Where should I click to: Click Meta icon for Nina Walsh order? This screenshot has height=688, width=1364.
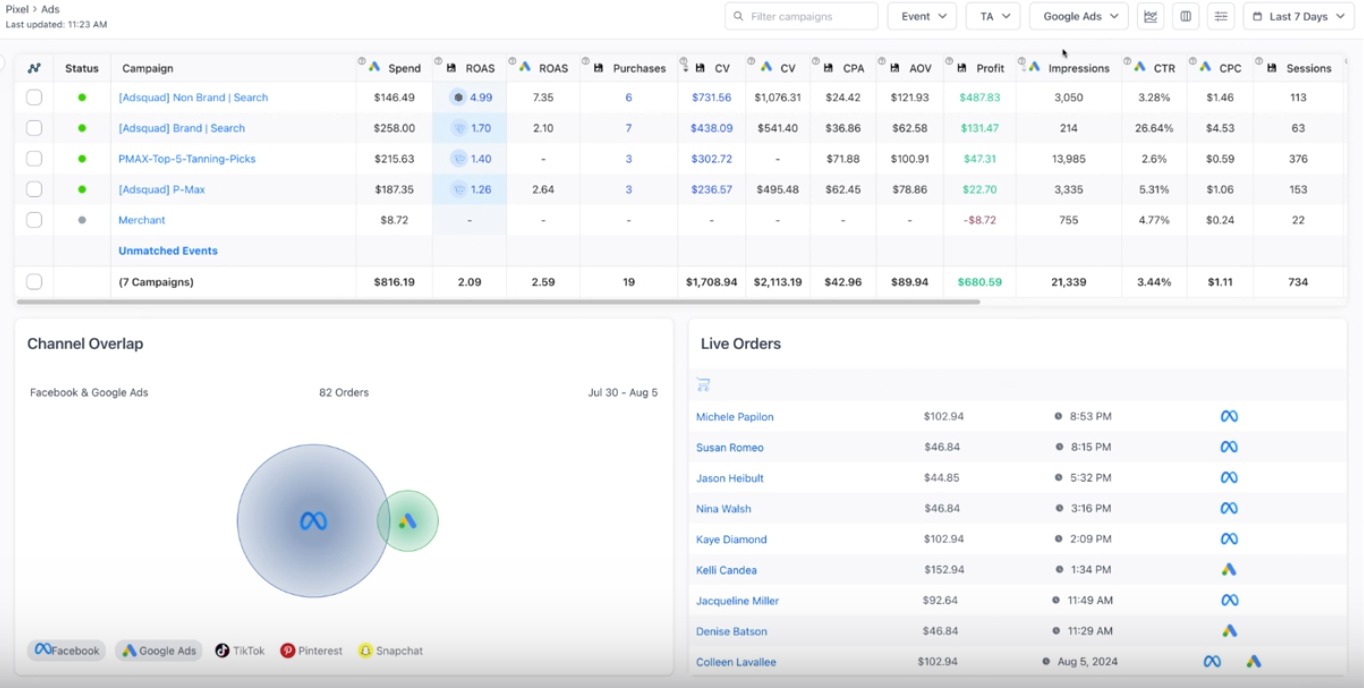point(1229,508)
